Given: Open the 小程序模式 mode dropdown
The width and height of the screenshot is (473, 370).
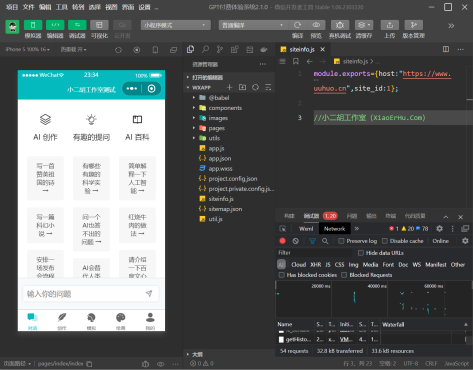Looking at the screenshot, I should [176, 25].
